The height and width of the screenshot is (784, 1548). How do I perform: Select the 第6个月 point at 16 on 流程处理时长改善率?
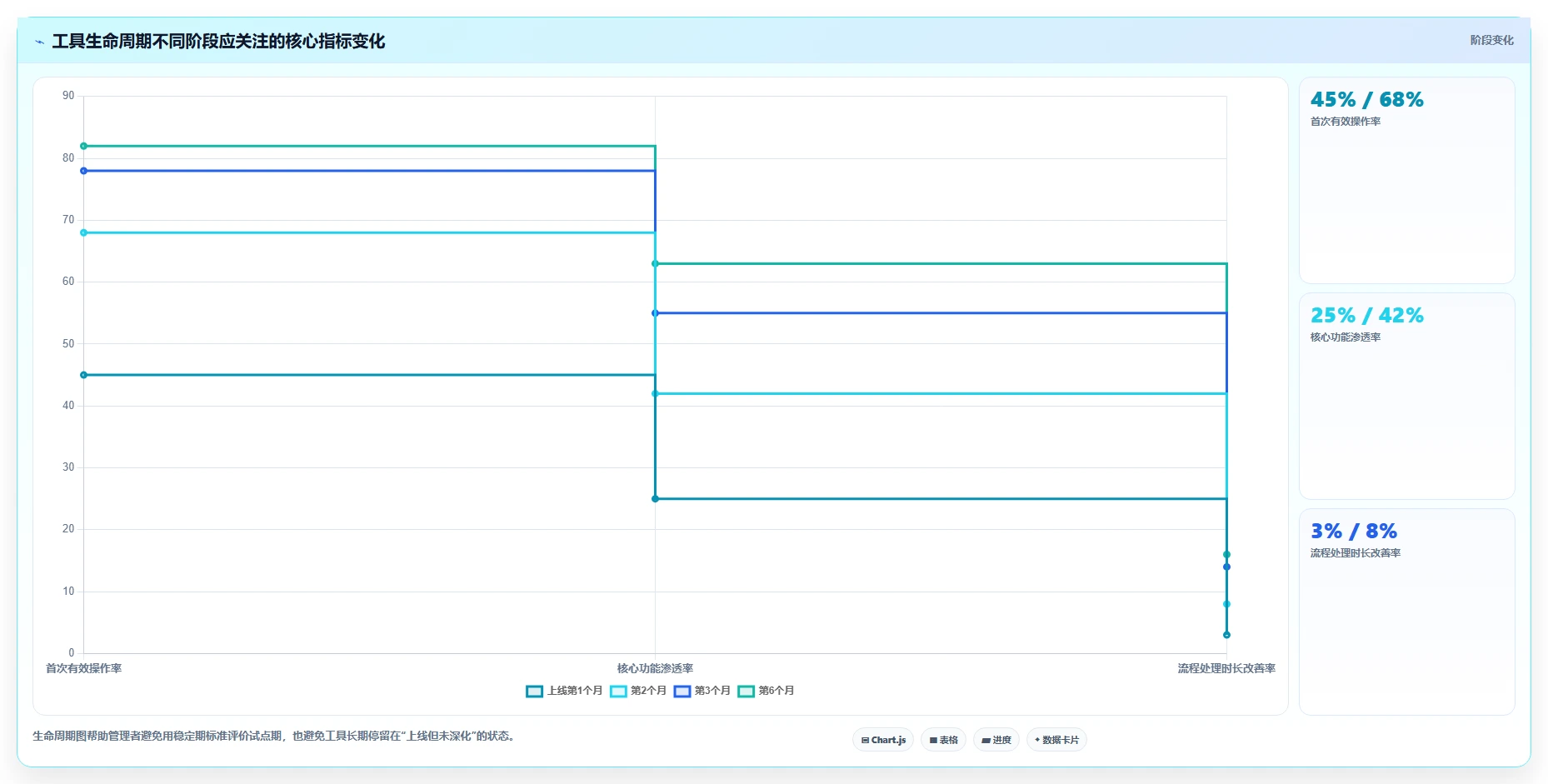[x=1226, y=555]
